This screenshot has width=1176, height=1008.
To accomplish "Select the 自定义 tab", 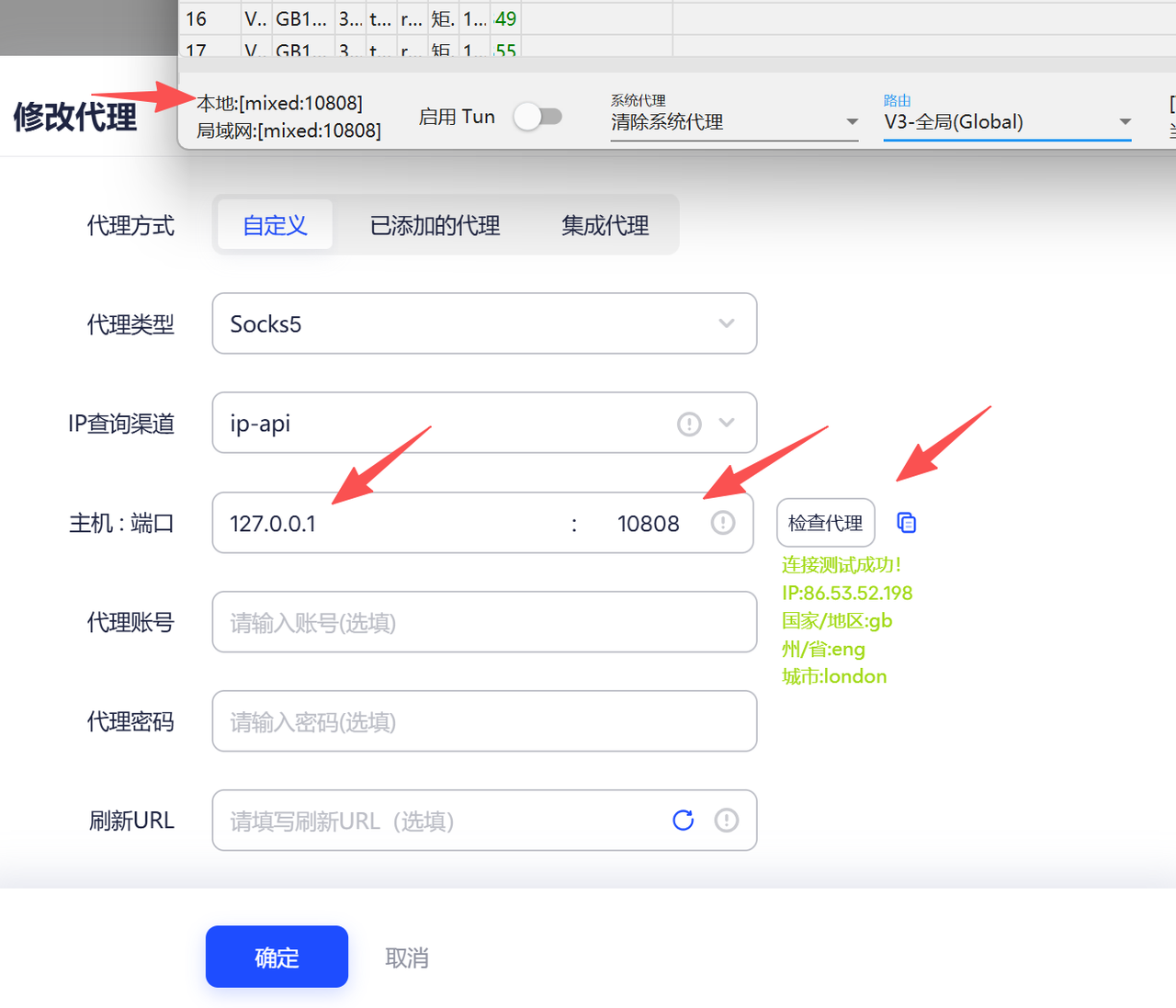I will (x=274, y=224).
